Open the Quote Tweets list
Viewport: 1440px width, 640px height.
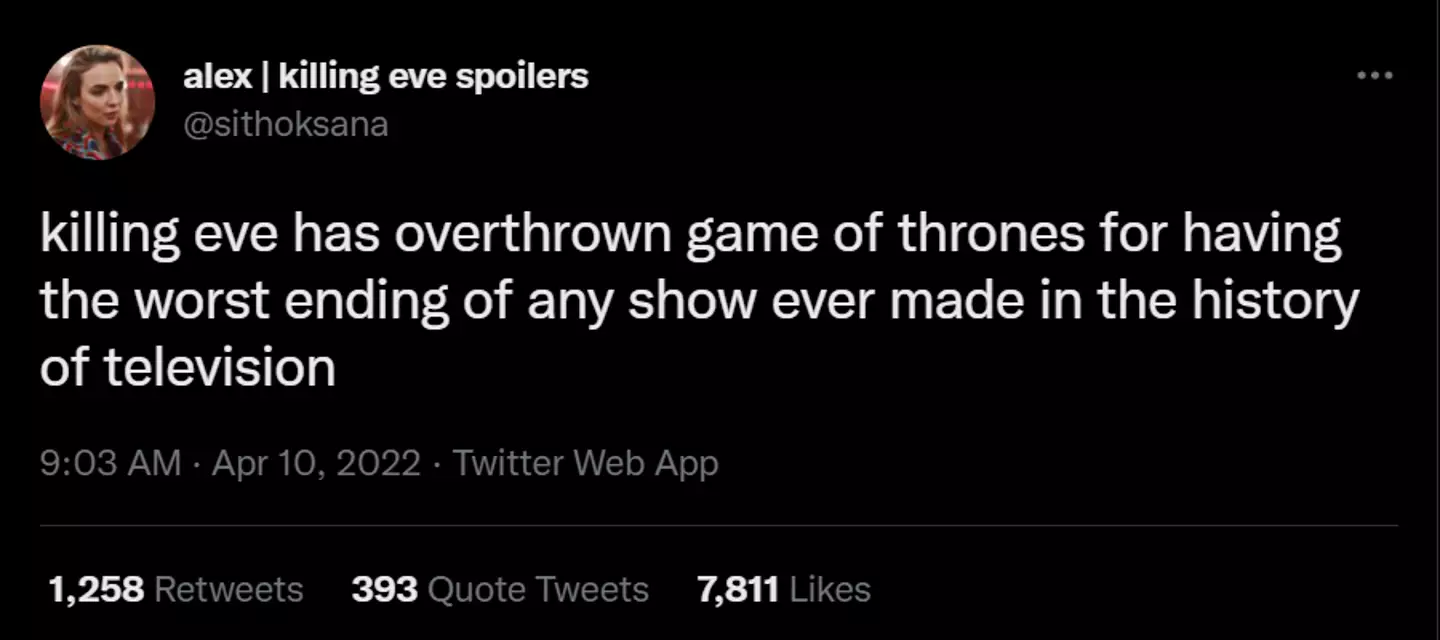click(538, 589)
